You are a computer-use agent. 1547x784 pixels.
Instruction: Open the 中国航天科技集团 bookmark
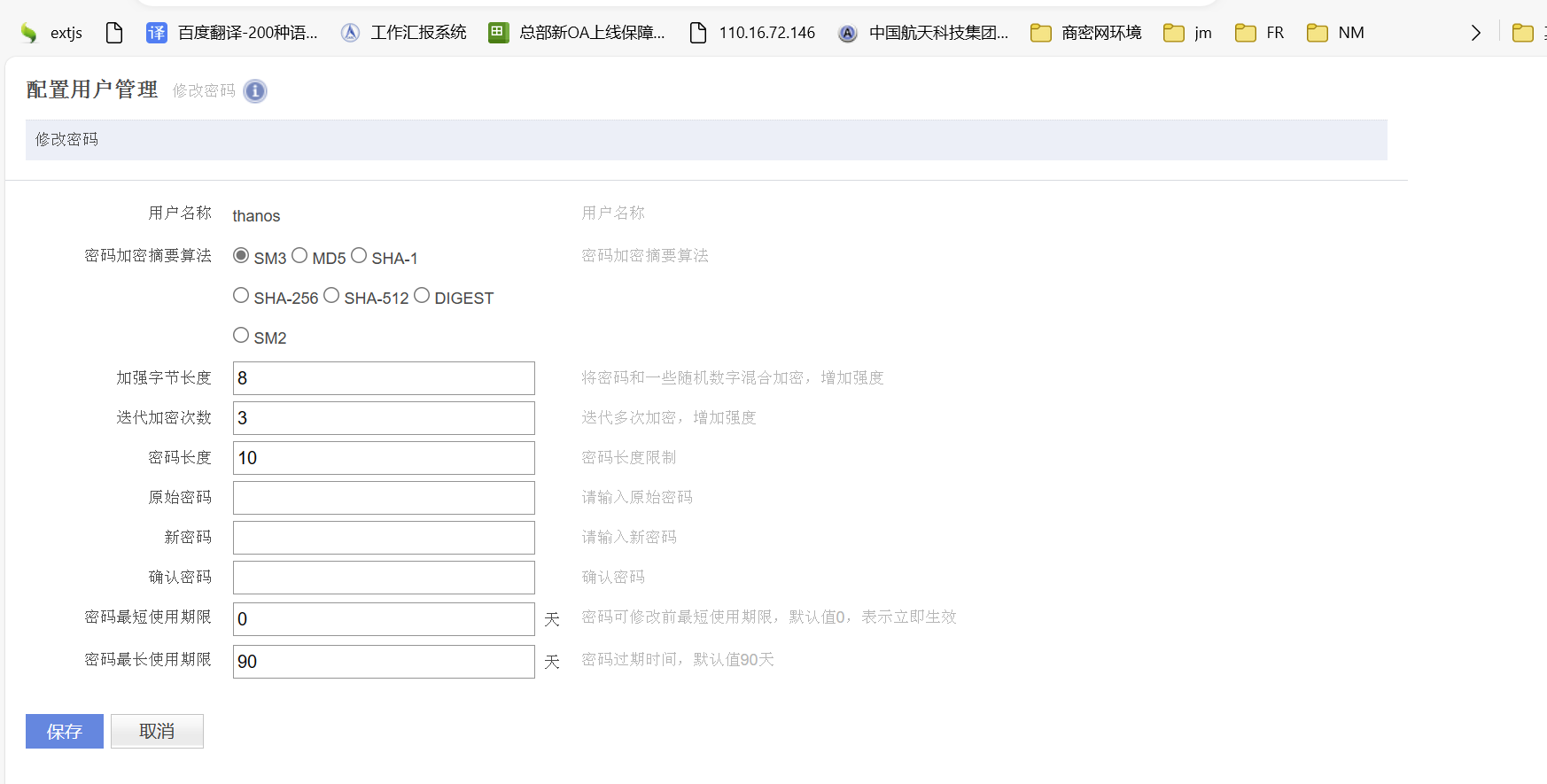pos(923,33)
